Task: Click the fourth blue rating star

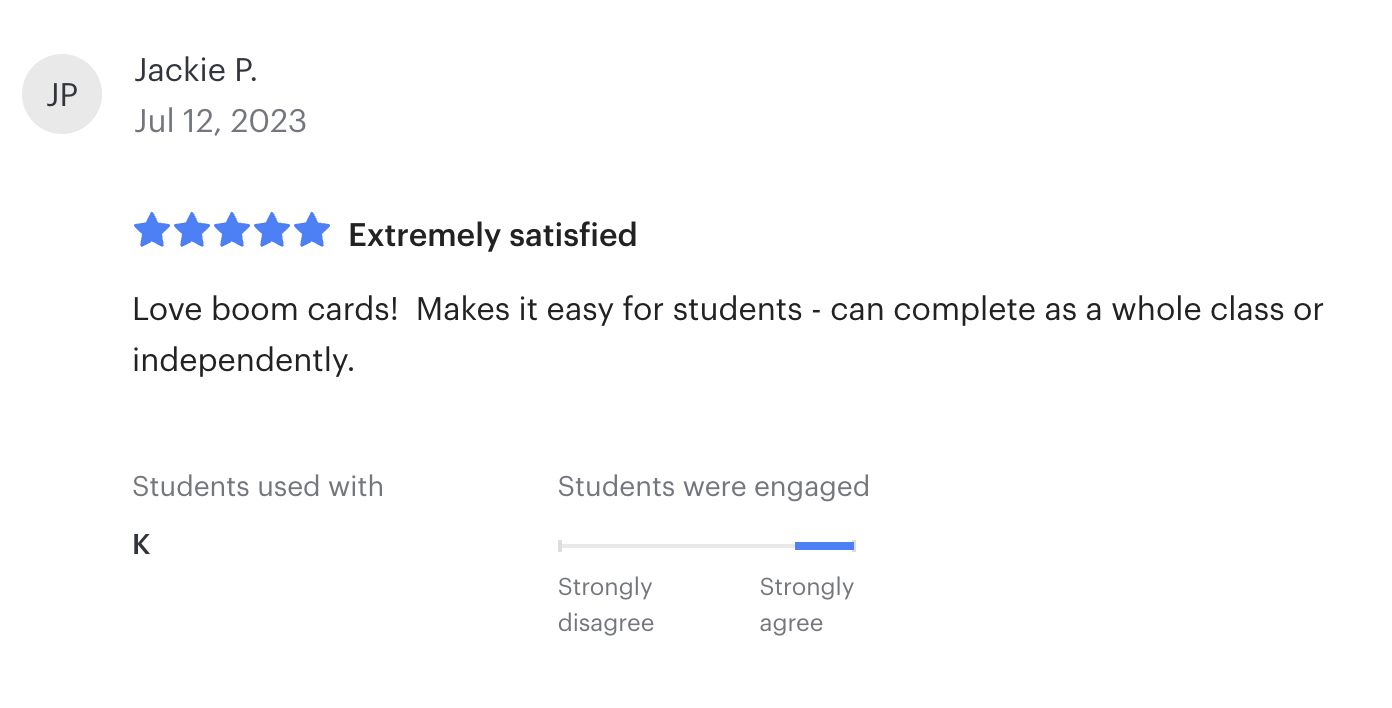Action: pos(272,231)
